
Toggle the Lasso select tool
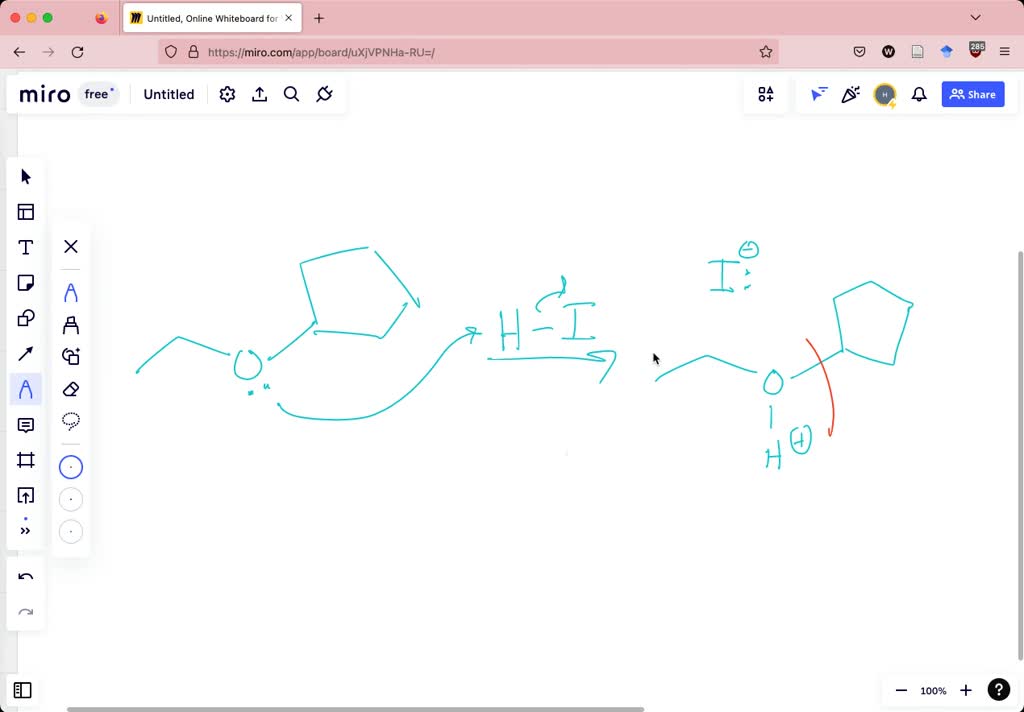[x=70, y=421]
